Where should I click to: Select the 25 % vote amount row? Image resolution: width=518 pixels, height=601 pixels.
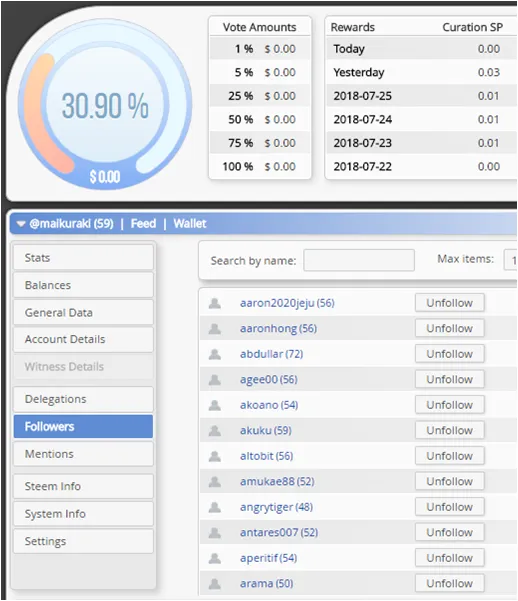(x=260, y=96)
